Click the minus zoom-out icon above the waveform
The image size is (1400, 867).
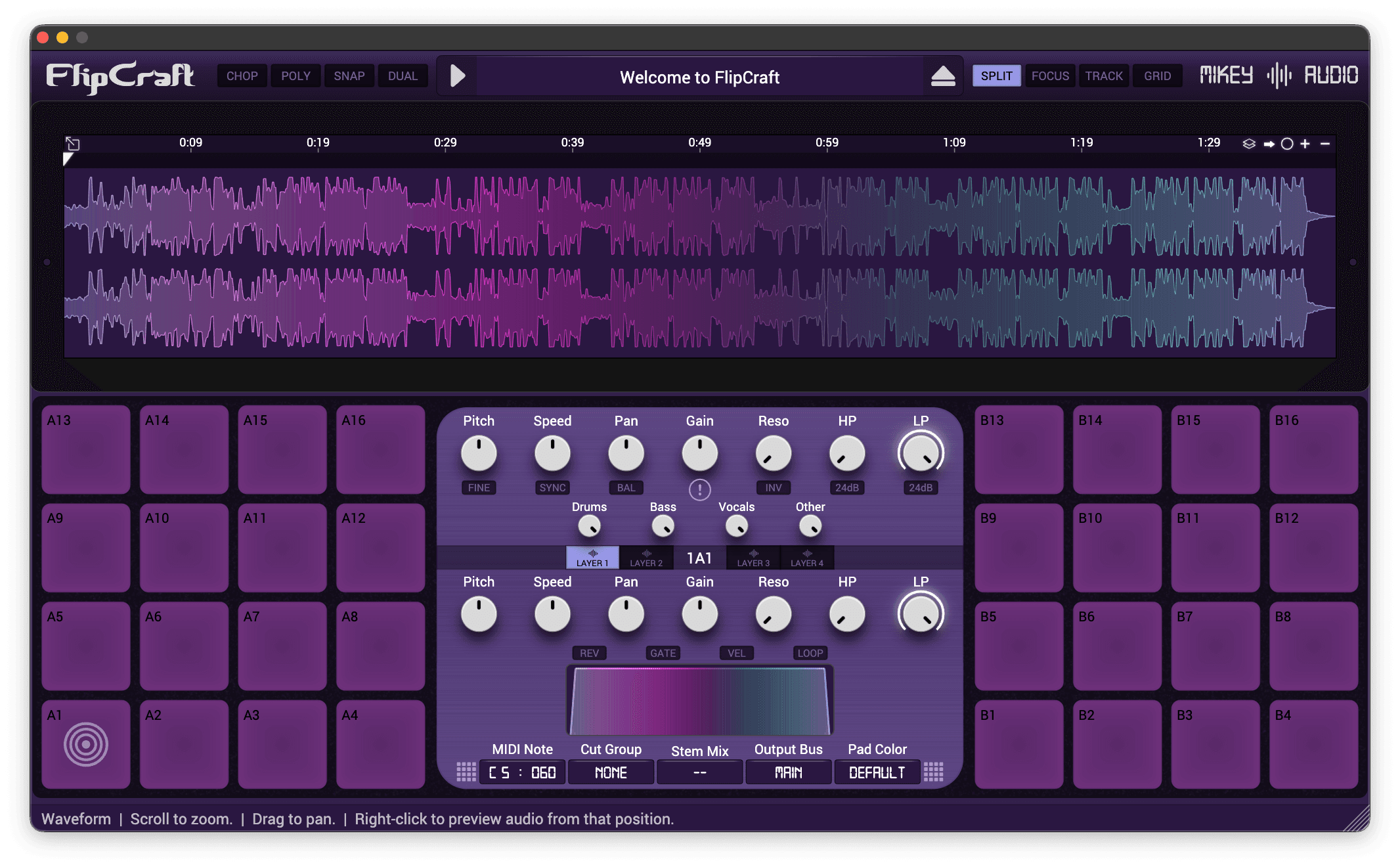(1325, 144)
